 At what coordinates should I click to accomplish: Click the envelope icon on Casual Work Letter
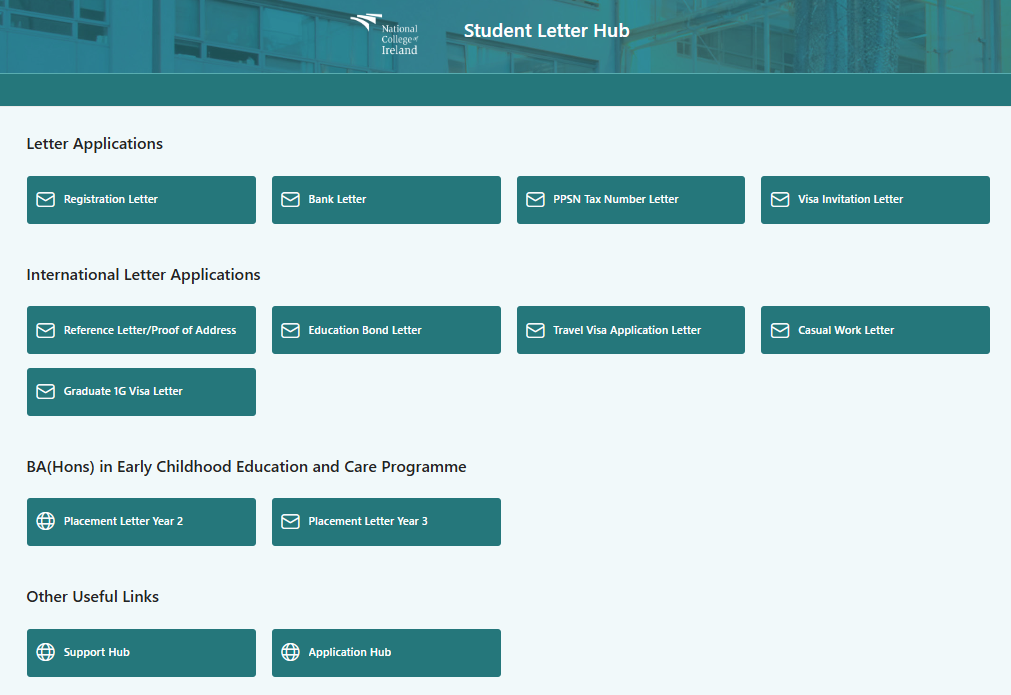click(780, 330)
